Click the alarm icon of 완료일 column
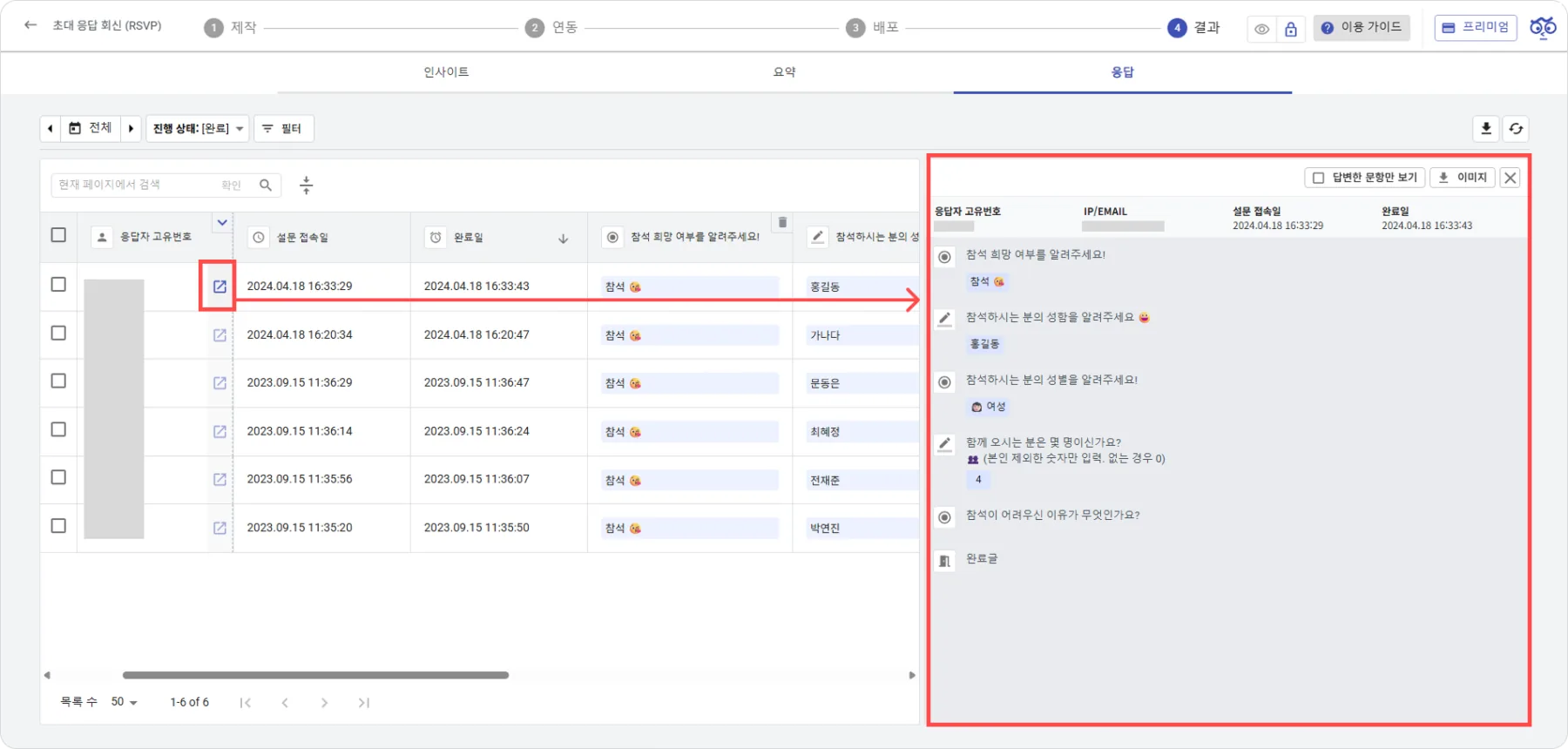The image size is (1568, 749). pos(436,237)
